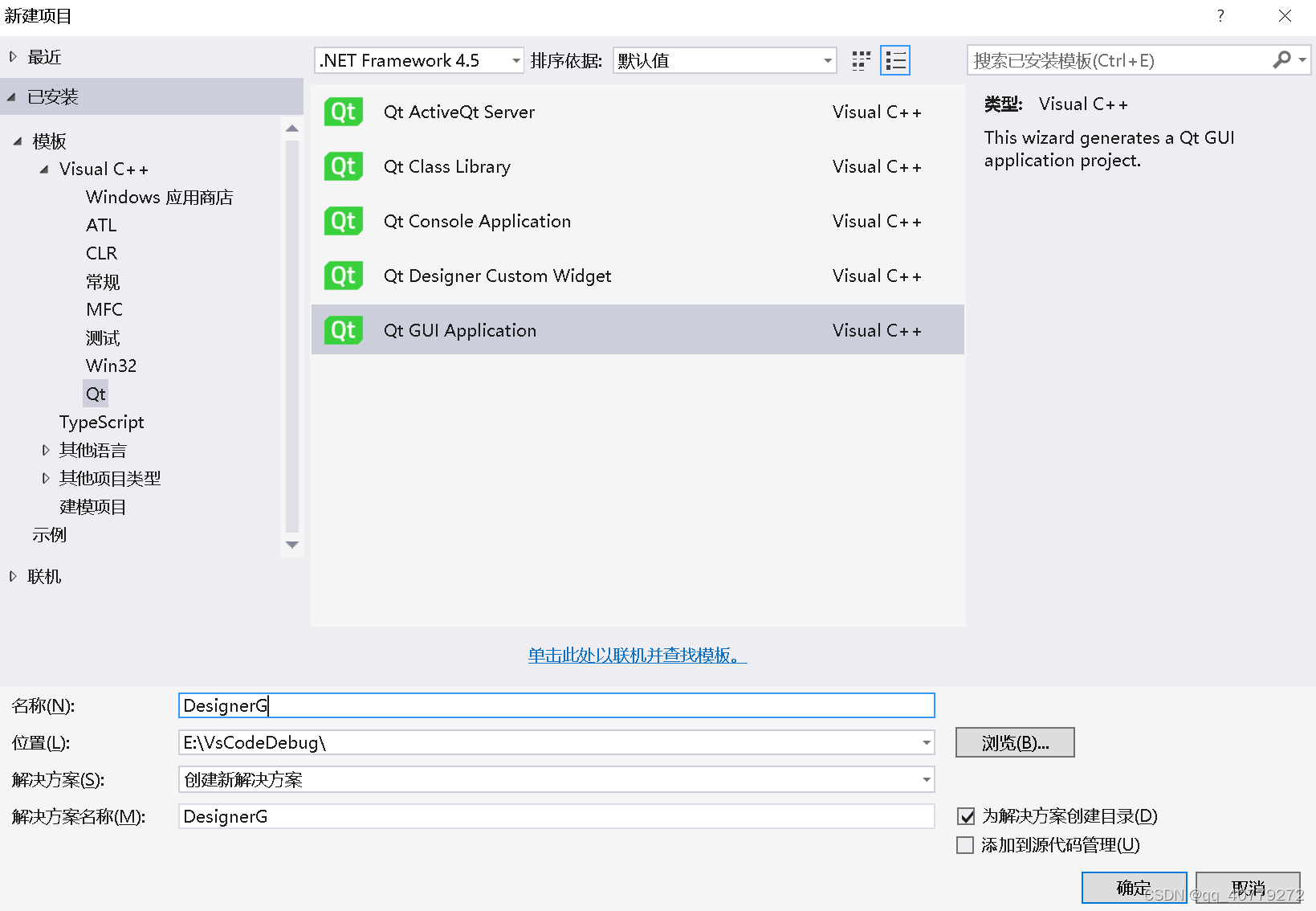Expand the 联机 section

pyautogui.click(x=13, y=576)
